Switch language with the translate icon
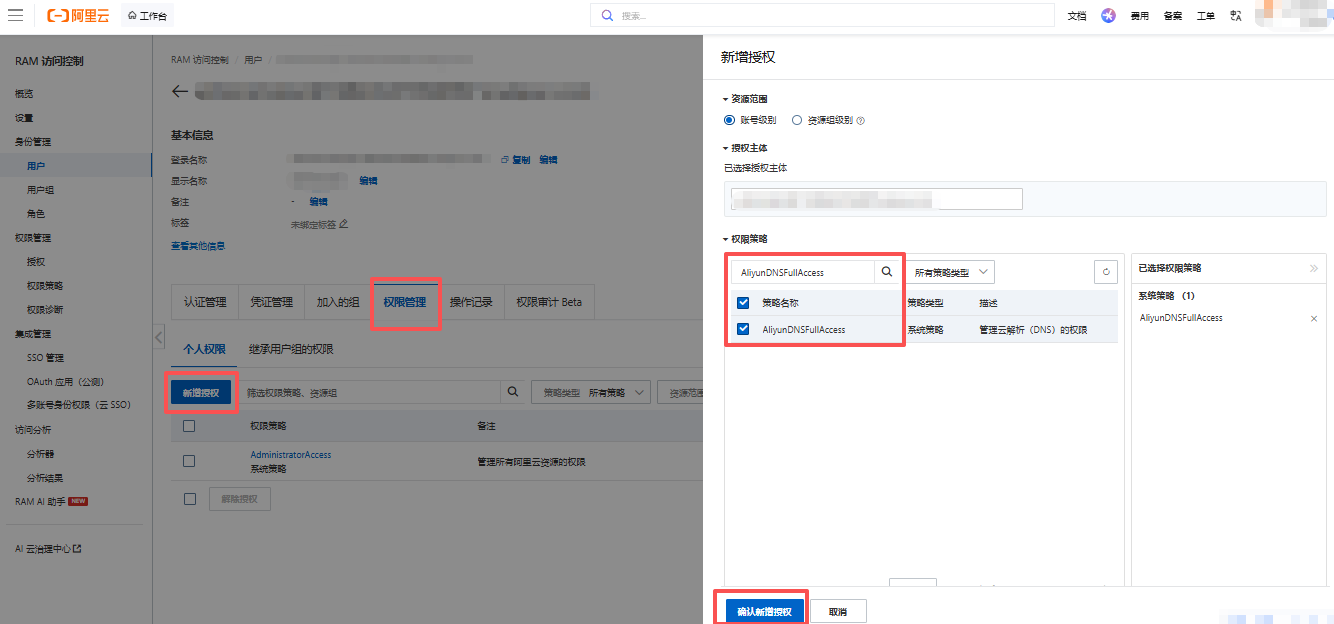This screenshot has height=624, width=1334. (1236, 15)
